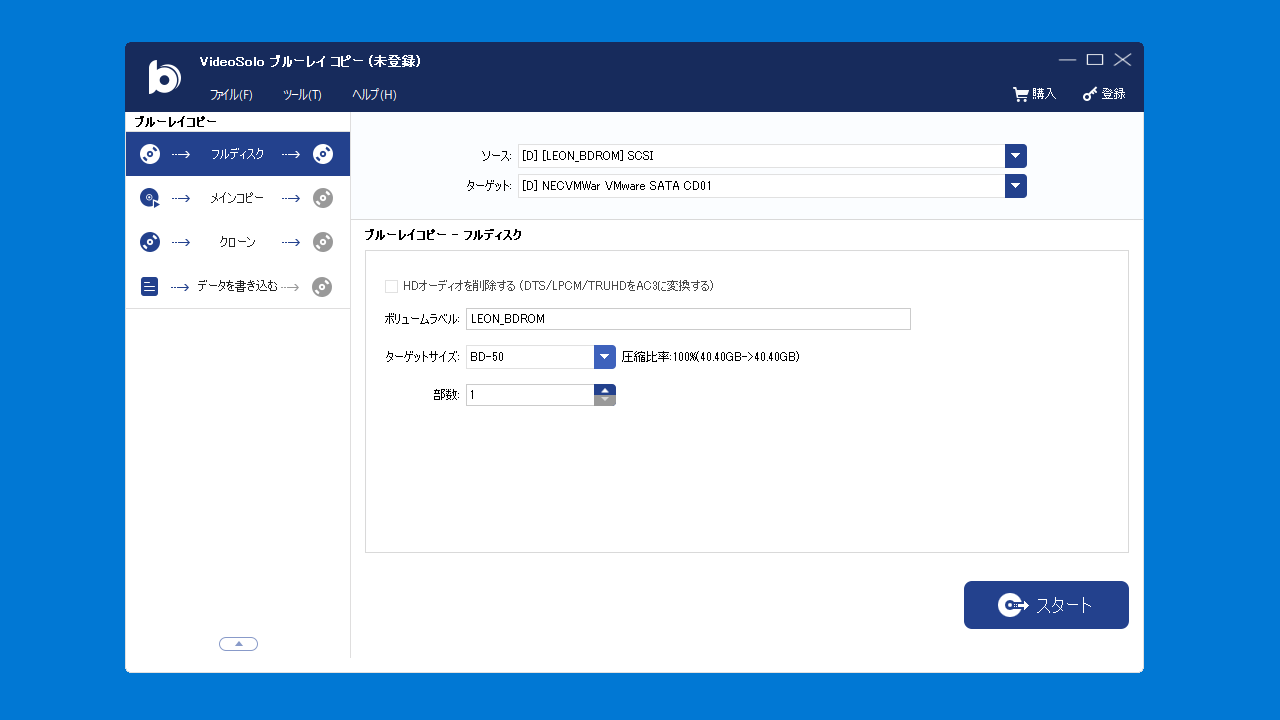
Task: Click the ボリュームラベル input field
Action: 688,319
